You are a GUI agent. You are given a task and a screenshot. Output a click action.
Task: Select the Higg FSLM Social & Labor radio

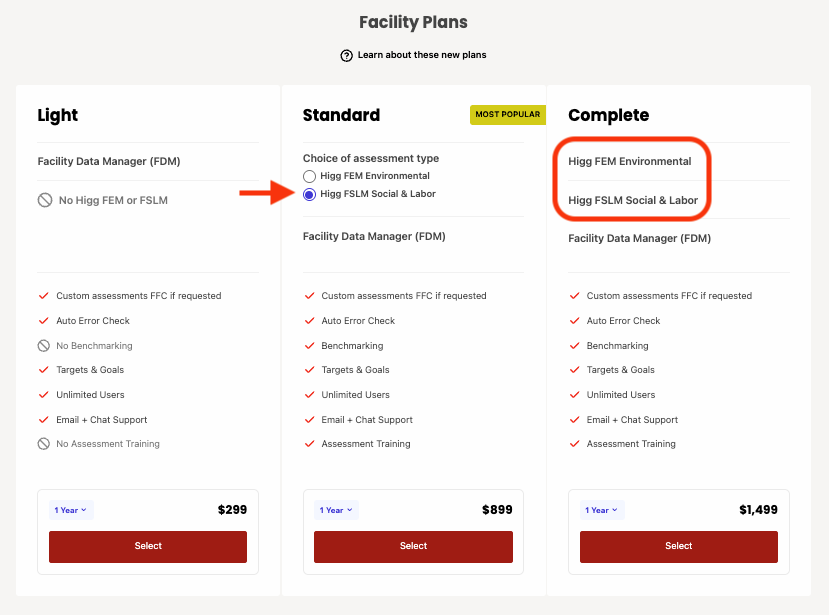pos(309,194)
